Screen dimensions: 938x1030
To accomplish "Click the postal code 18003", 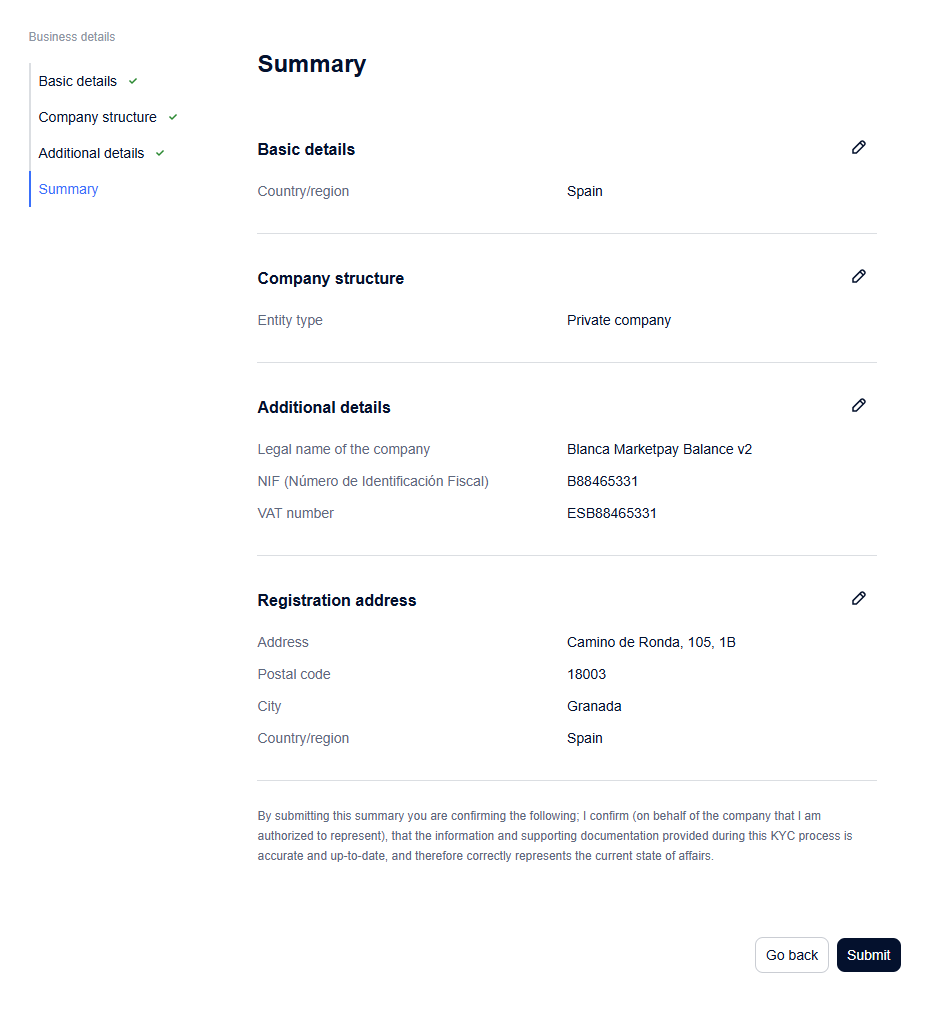I will pyautogui.click(x=587, y=675).
